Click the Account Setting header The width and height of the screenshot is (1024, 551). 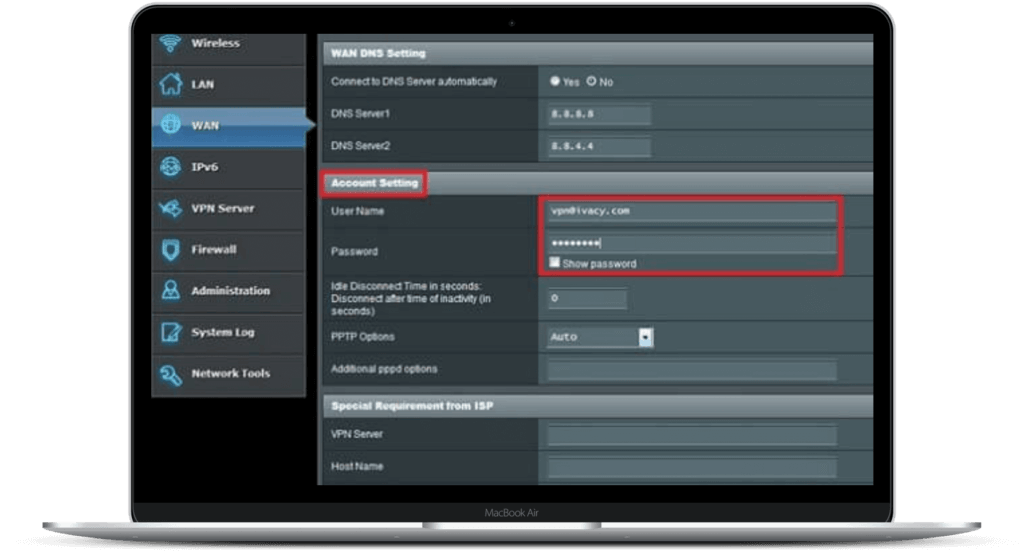598,183
